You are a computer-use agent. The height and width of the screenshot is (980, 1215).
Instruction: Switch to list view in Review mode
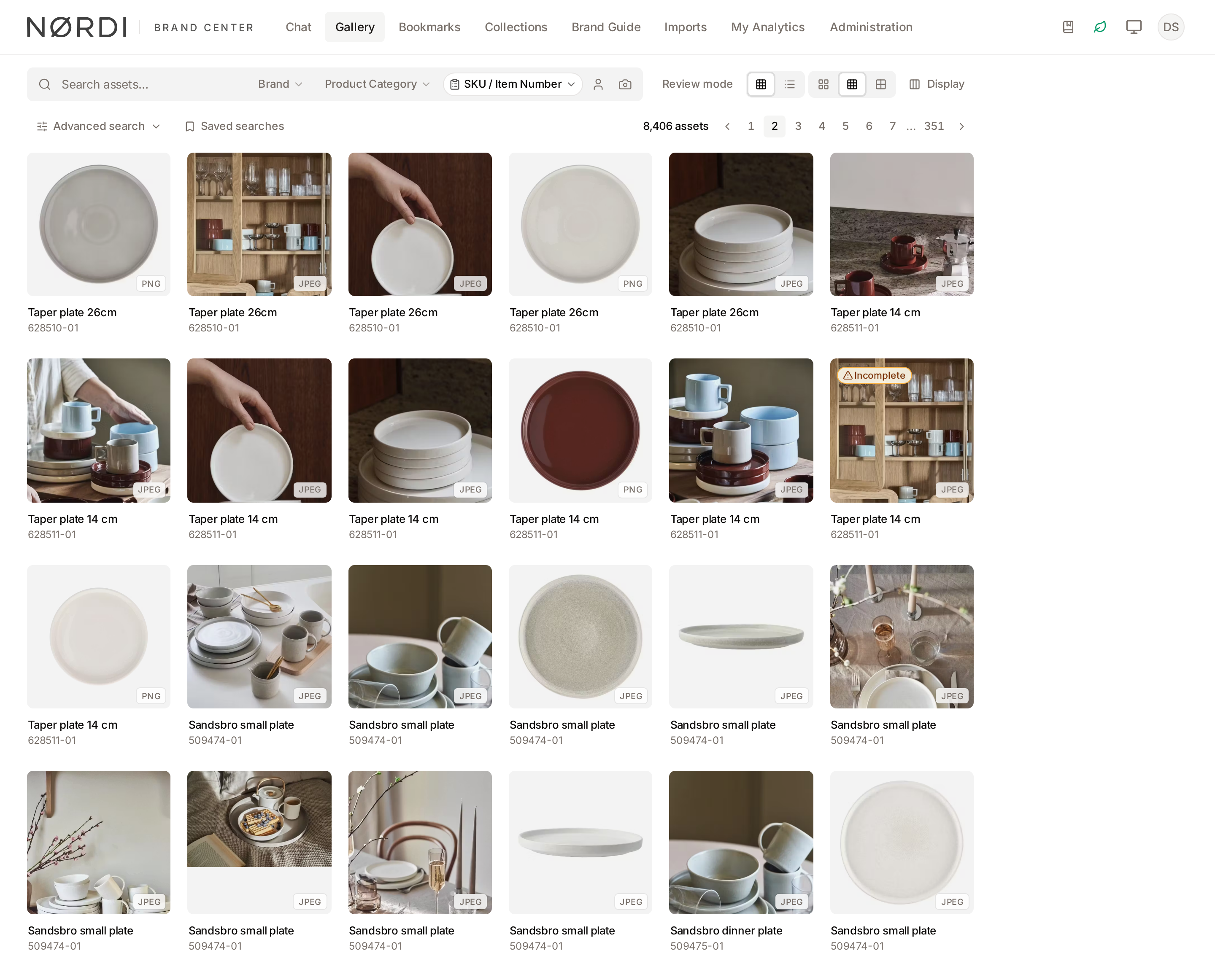(790, 85)
